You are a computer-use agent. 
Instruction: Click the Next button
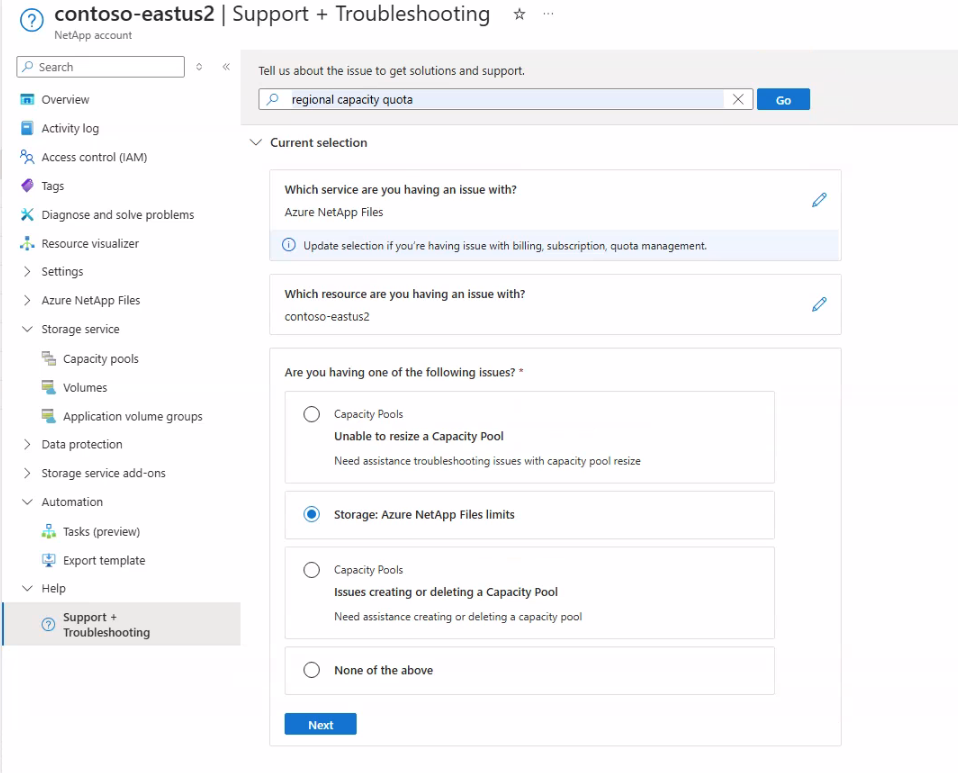pos(320,724)
